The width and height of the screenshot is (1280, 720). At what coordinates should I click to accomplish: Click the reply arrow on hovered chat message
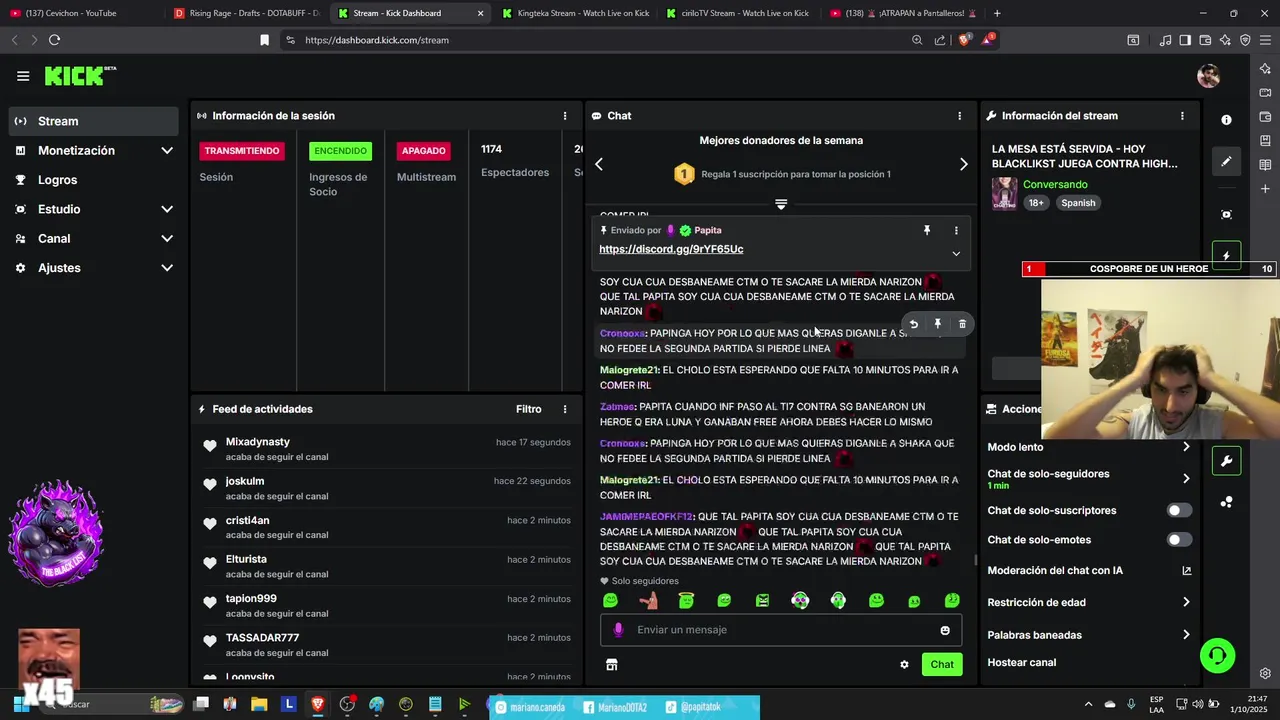(913, 324)
